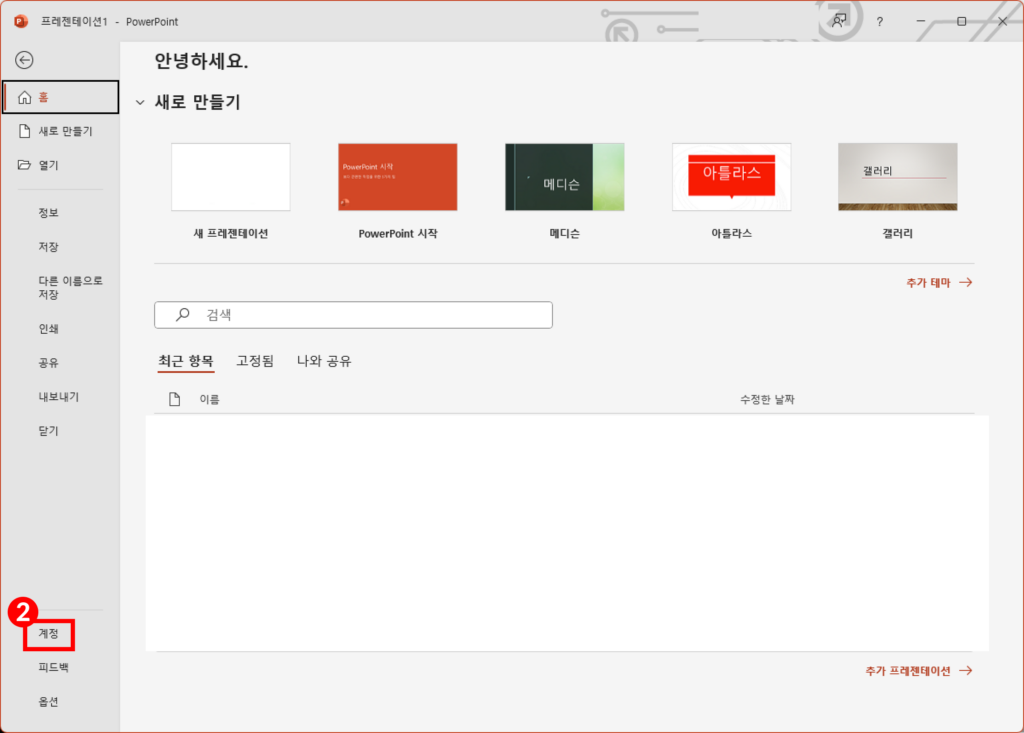
Task: Click the PowerPoint logo in the title bar
Action: [21, 22]
